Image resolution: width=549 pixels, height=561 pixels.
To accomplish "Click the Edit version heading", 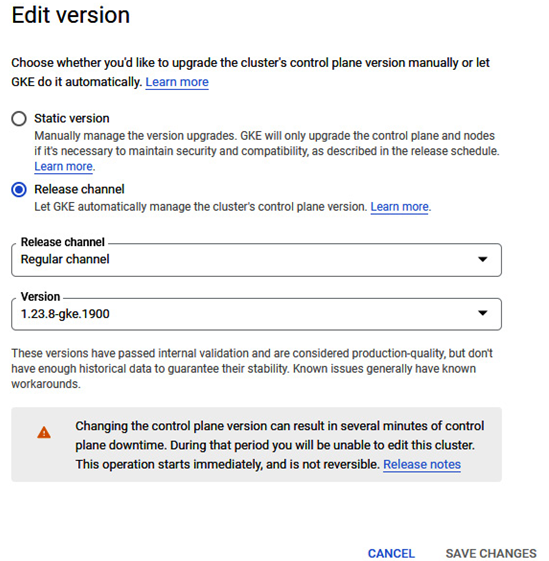I will 71,15.
